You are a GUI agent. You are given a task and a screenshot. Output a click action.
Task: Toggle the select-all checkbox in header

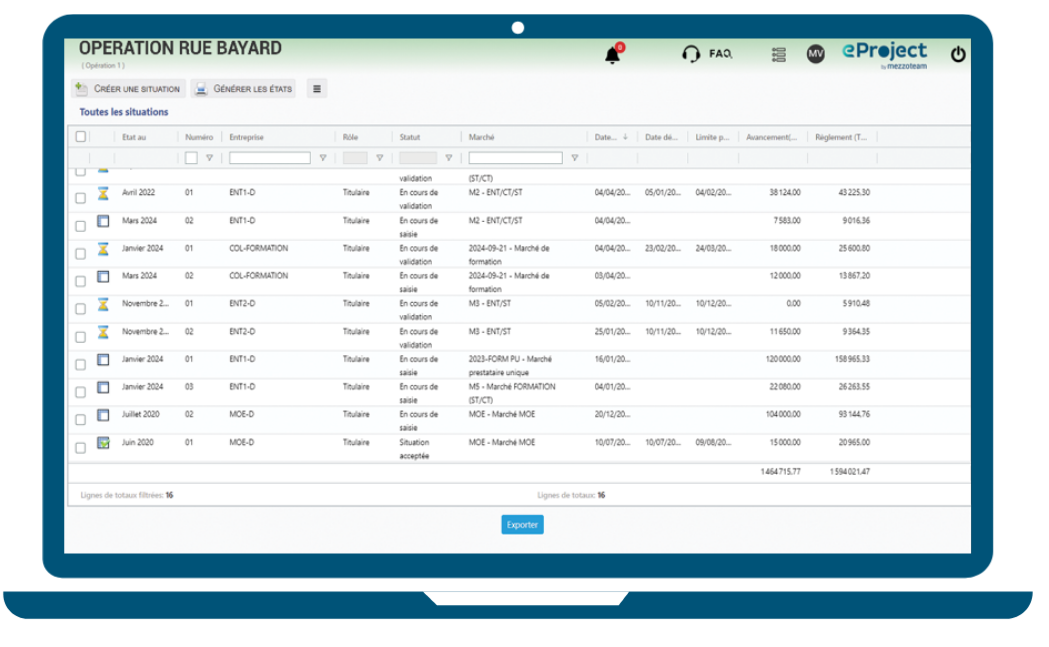[x=81, y=136]
